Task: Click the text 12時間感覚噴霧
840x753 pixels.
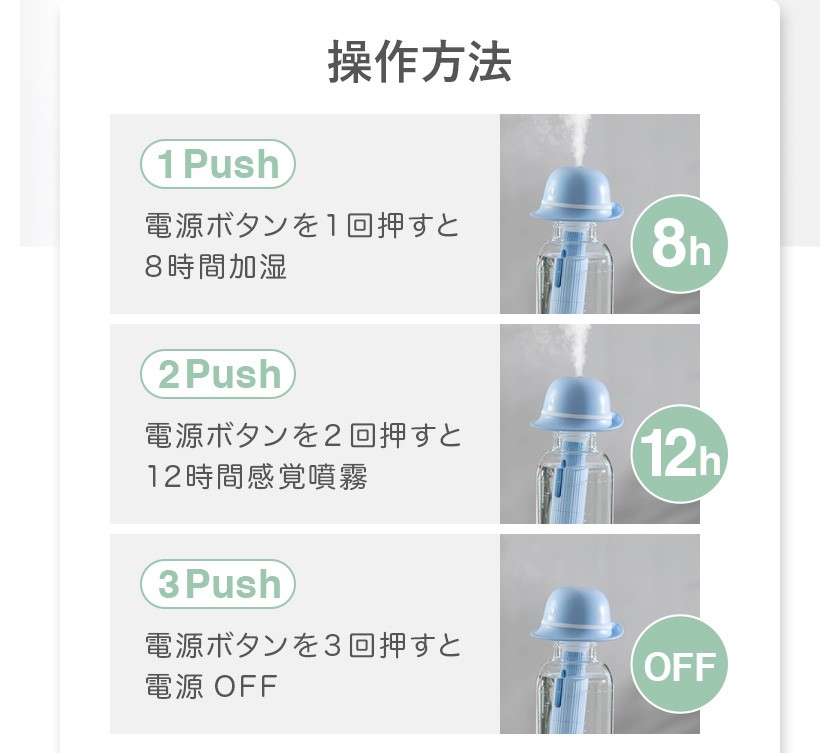Action: pyautogui.click(x=257, y=477)
